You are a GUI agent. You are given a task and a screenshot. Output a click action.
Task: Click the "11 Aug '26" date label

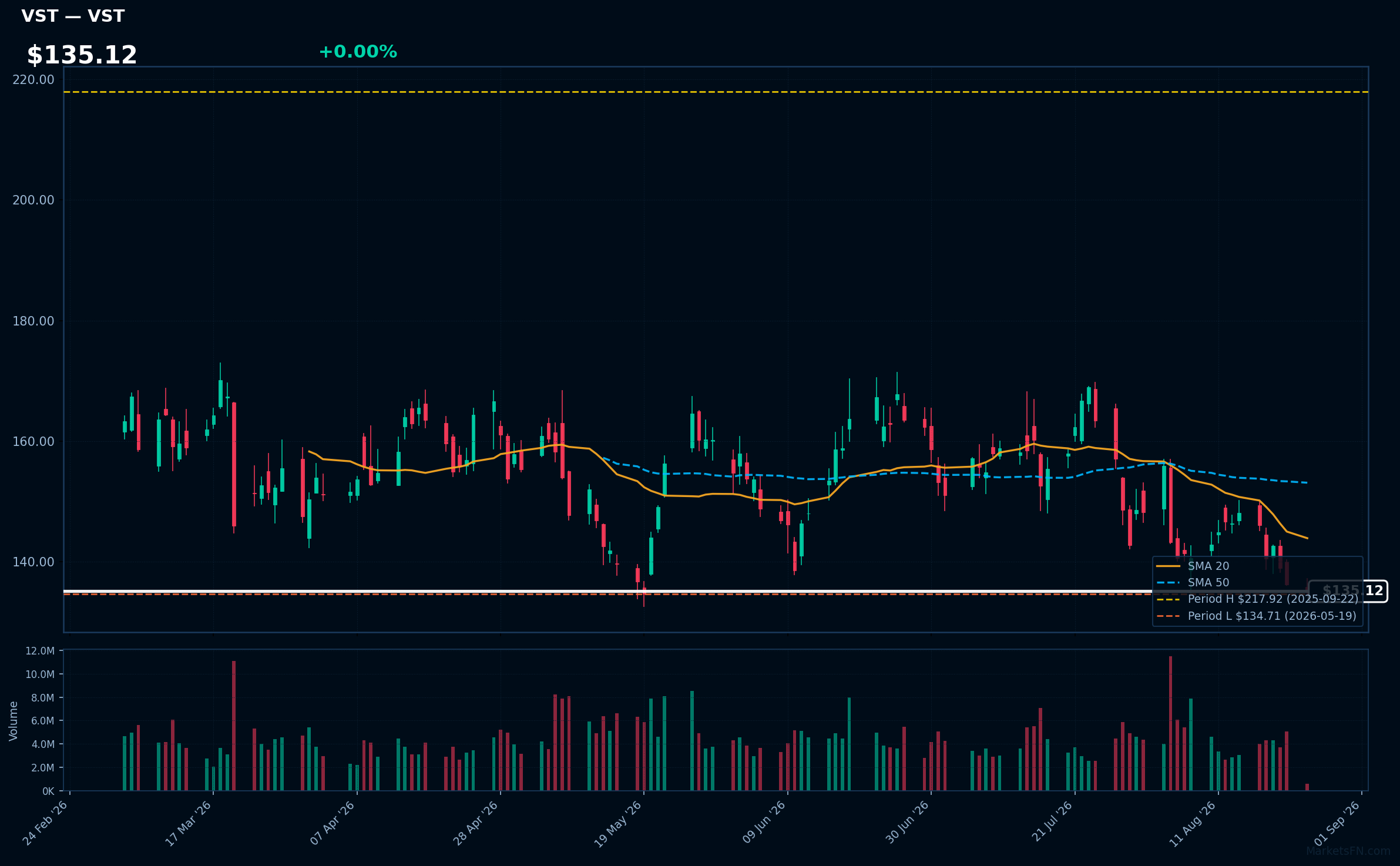(1193, 824)
